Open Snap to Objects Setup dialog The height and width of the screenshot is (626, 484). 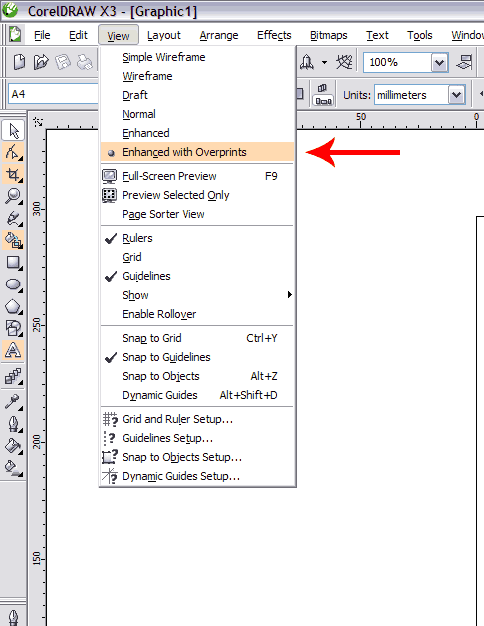(x=197, y=457)
